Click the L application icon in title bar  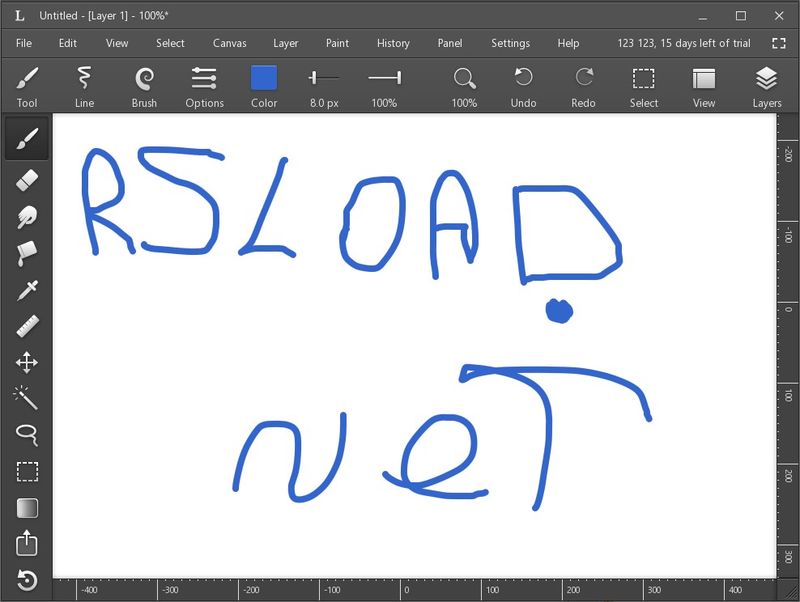pyautogui.click(x=19, y=16)
